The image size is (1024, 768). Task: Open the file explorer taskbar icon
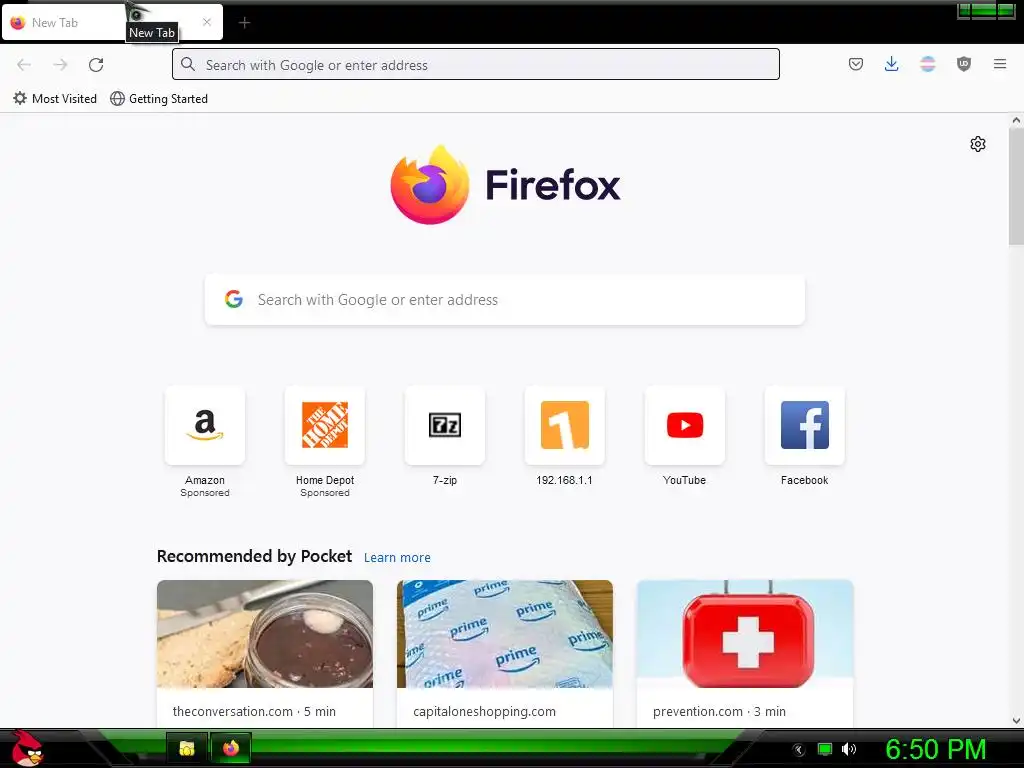click(187, 748)
